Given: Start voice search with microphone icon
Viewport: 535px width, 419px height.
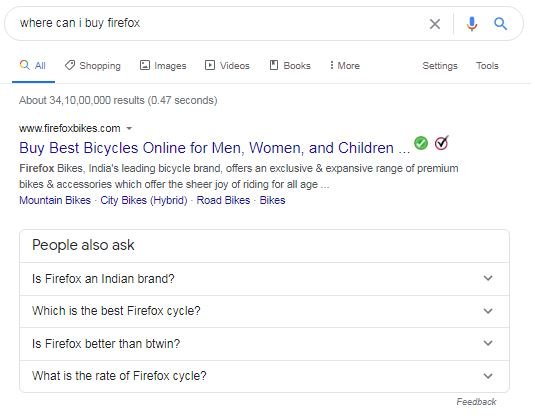Looking at the screenshot, I should [472, 24].
